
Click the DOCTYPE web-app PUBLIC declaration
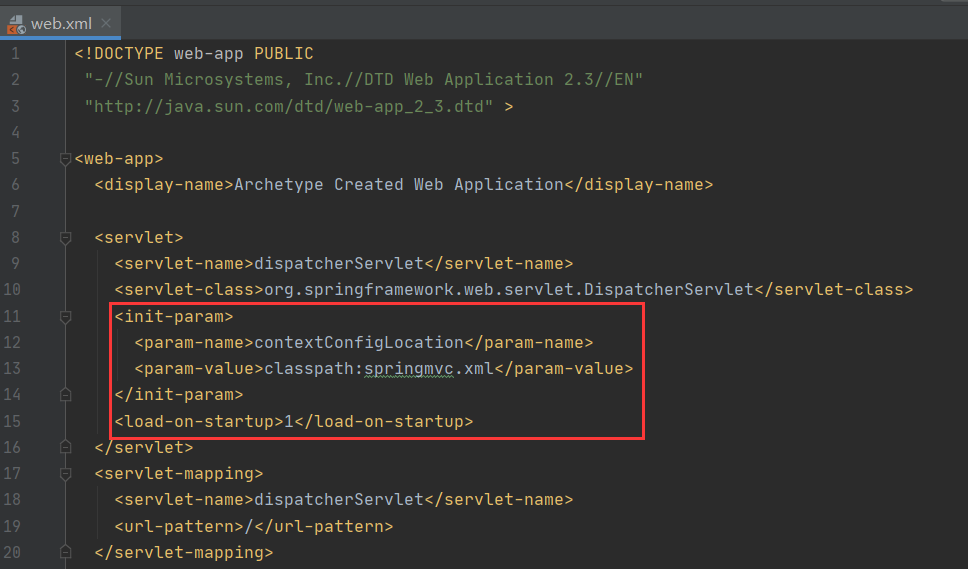tap(194, 54)
